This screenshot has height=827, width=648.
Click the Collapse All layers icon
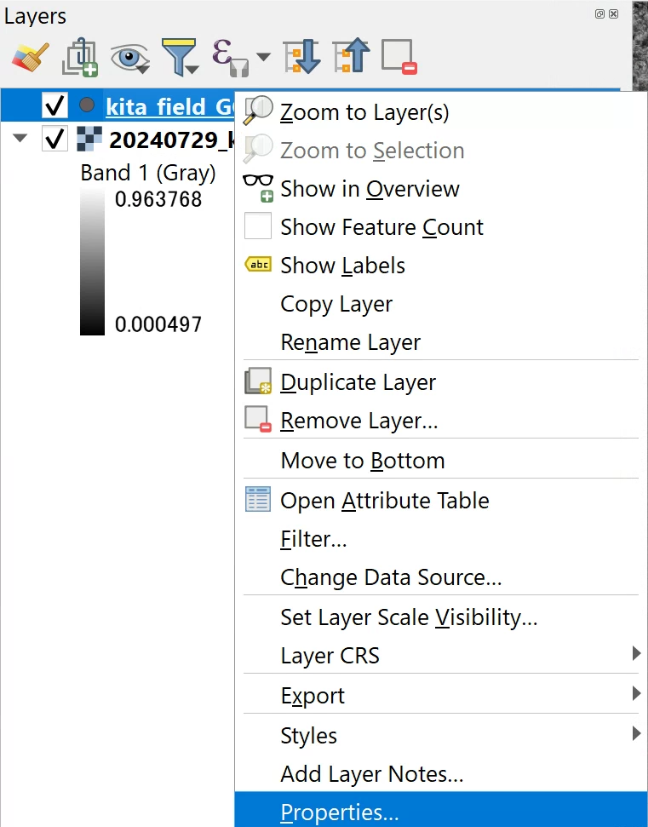(x=351, y=55)
